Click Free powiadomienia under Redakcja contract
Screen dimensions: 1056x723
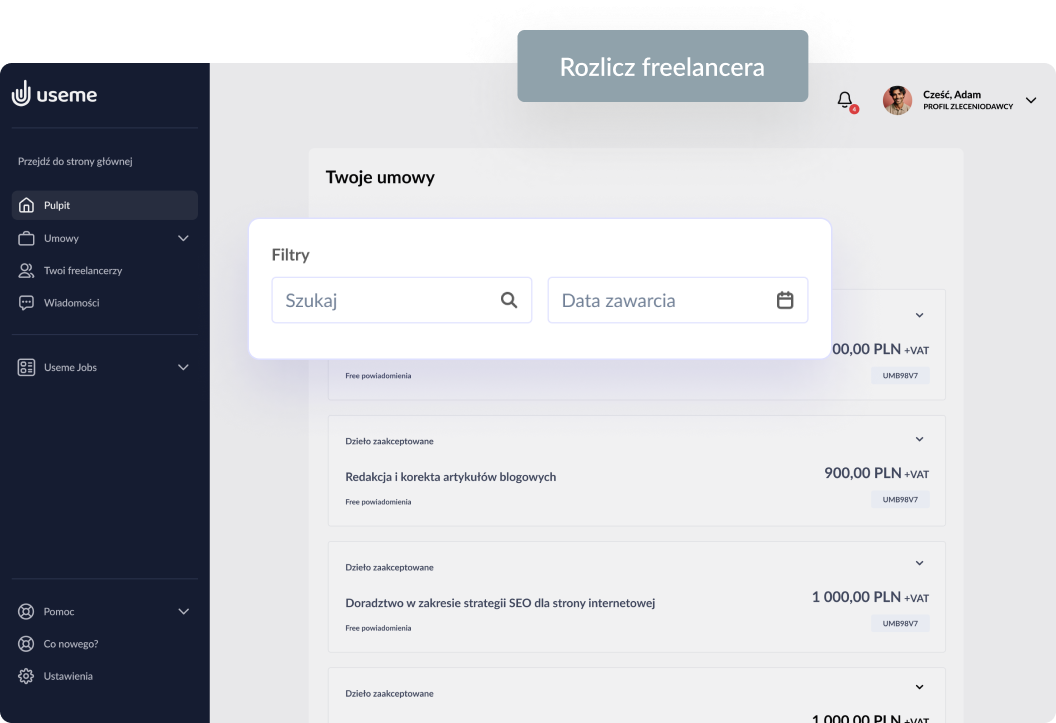click(378, 502)
